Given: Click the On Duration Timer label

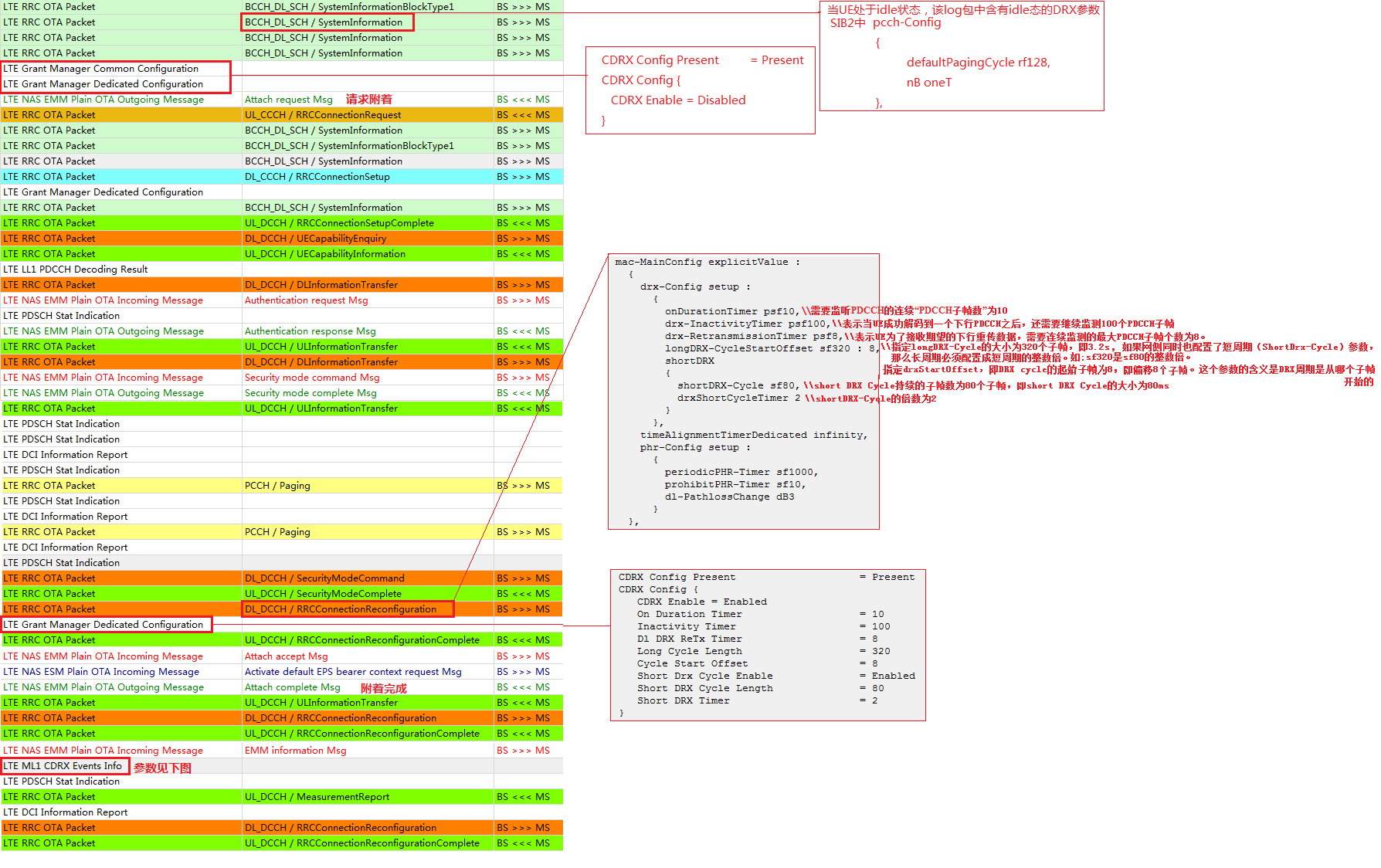Looking at the screenshot, I should click(690, 615).
